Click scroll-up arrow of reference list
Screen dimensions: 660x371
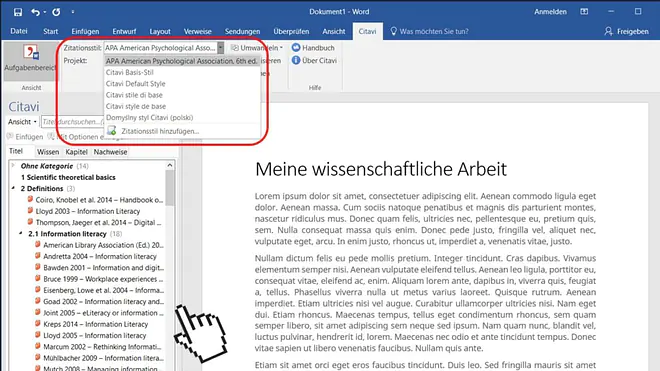point(170,165)
